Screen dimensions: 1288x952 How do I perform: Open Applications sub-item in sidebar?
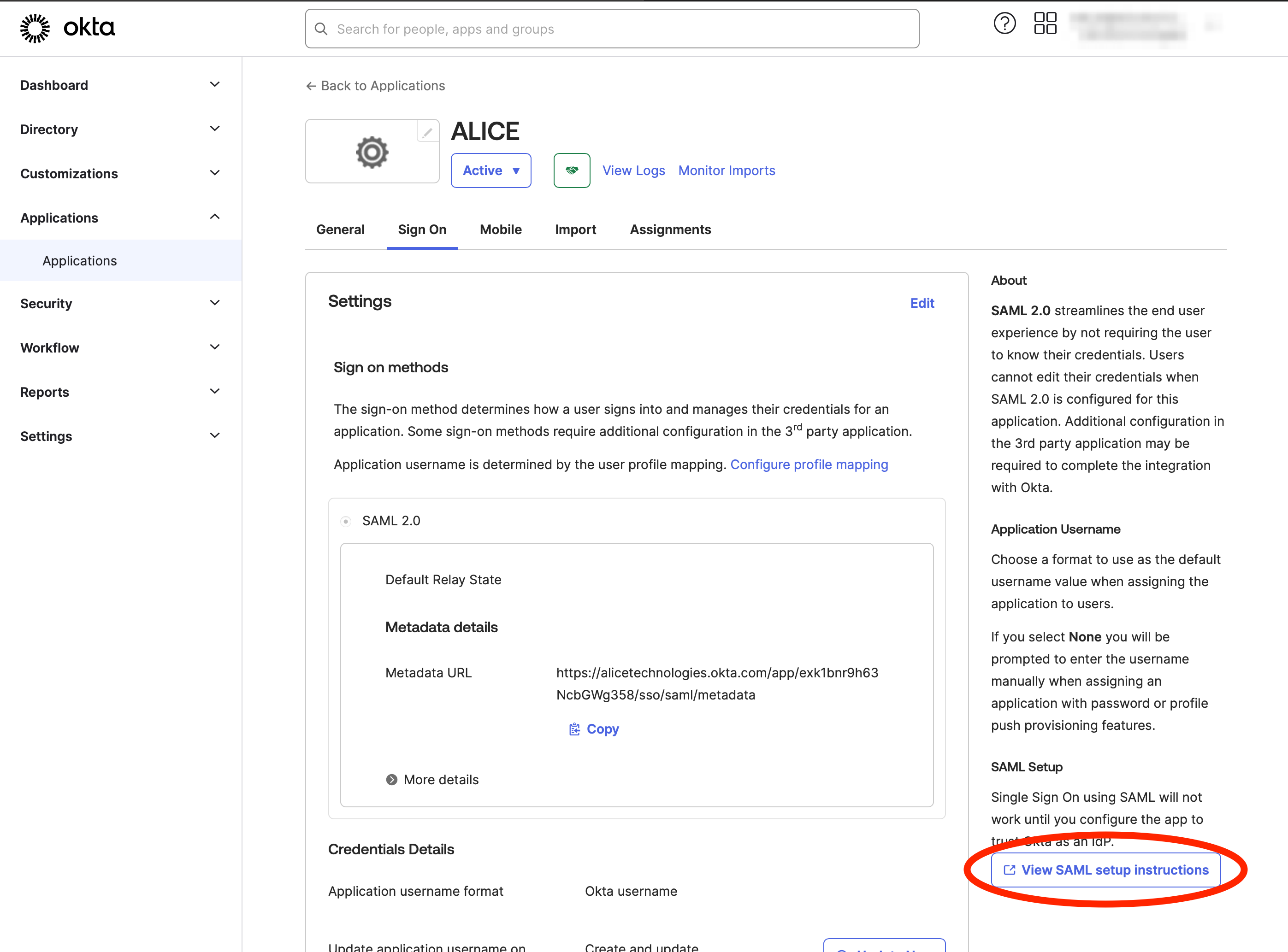click(121, 260)
